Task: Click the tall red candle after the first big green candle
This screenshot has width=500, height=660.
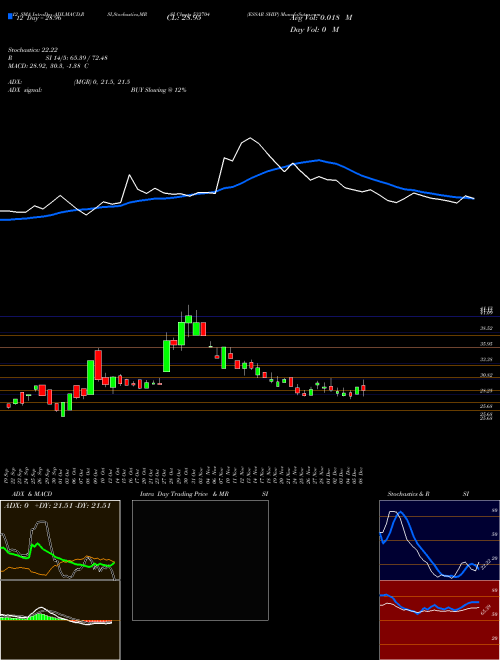Action: [x=98, y=365]
